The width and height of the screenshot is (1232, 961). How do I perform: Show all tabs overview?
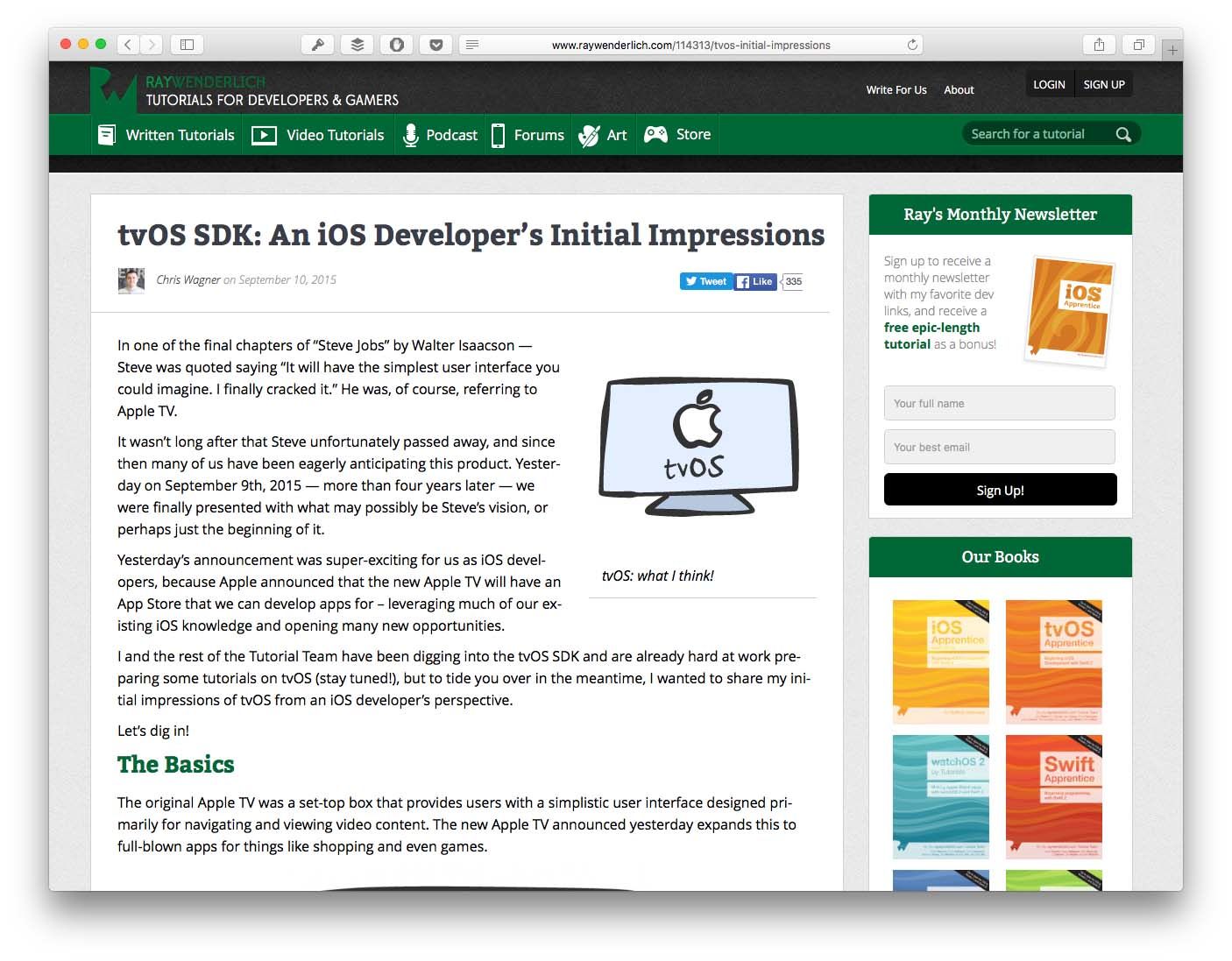coord(1138,44)
